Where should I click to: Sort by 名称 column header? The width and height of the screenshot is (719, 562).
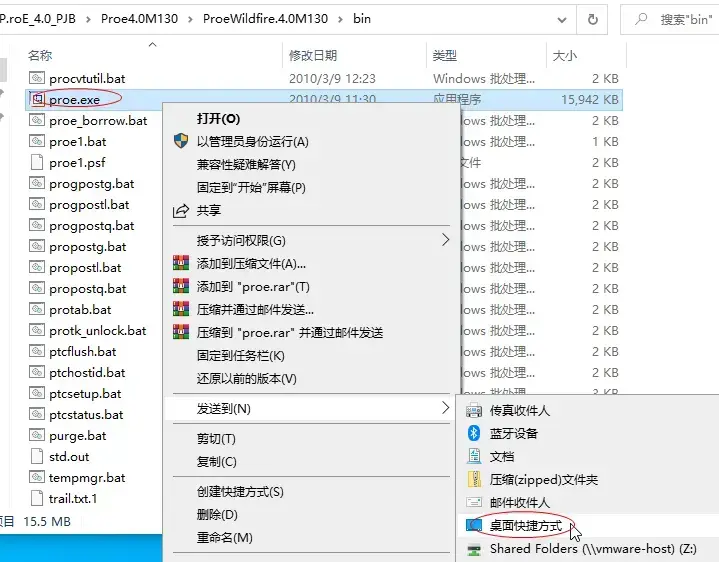(x=40, y=55)
